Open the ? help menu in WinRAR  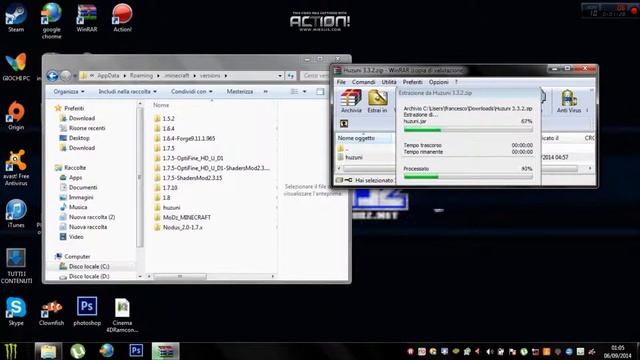456,82
